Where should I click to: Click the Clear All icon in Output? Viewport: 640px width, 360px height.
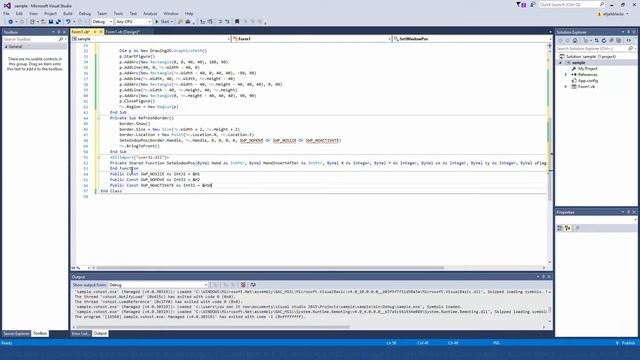pos(243,285)
